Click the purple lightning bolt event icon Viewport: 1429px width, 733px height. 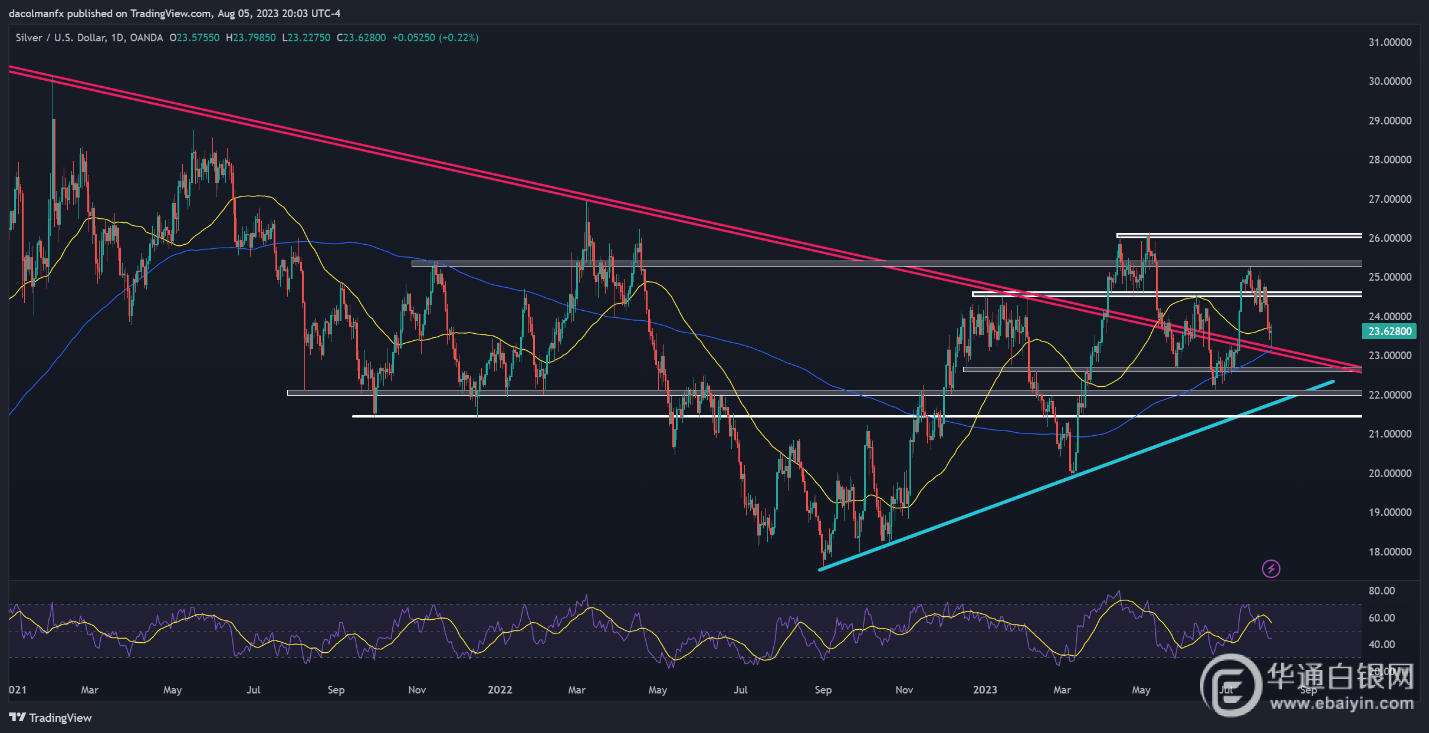click(1271, 569)
